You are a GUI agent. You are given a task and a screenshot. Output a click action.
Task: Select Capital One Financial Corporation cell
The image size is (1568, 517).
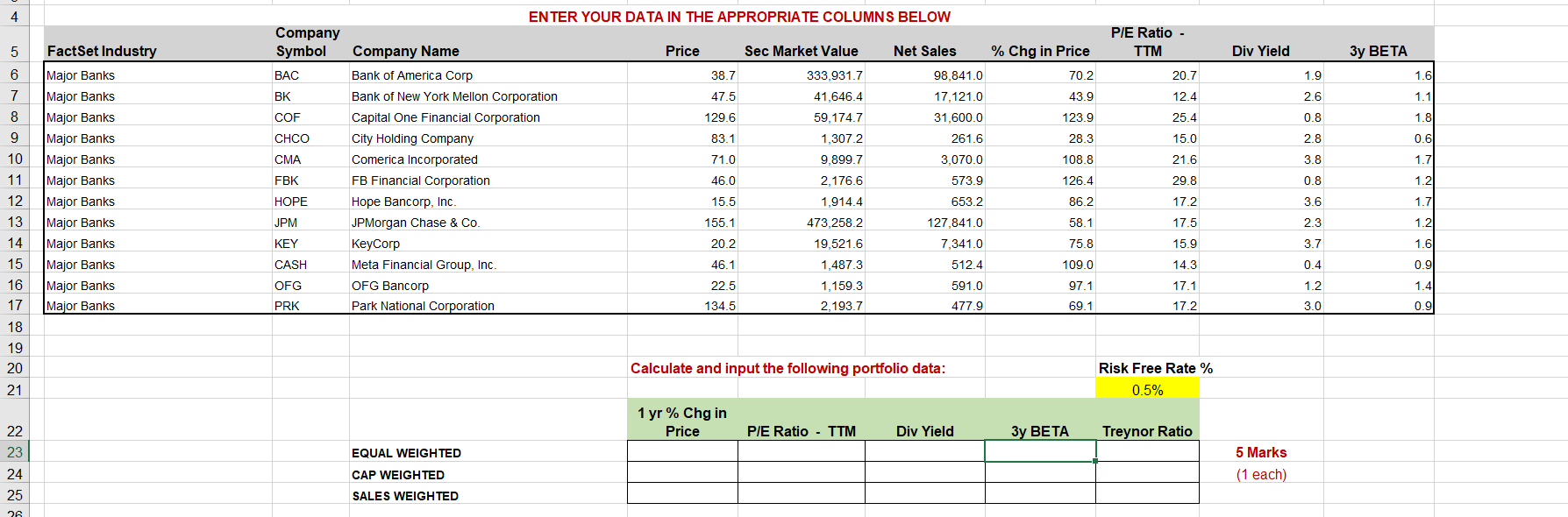pyautogui.click(x=488, y=117)
